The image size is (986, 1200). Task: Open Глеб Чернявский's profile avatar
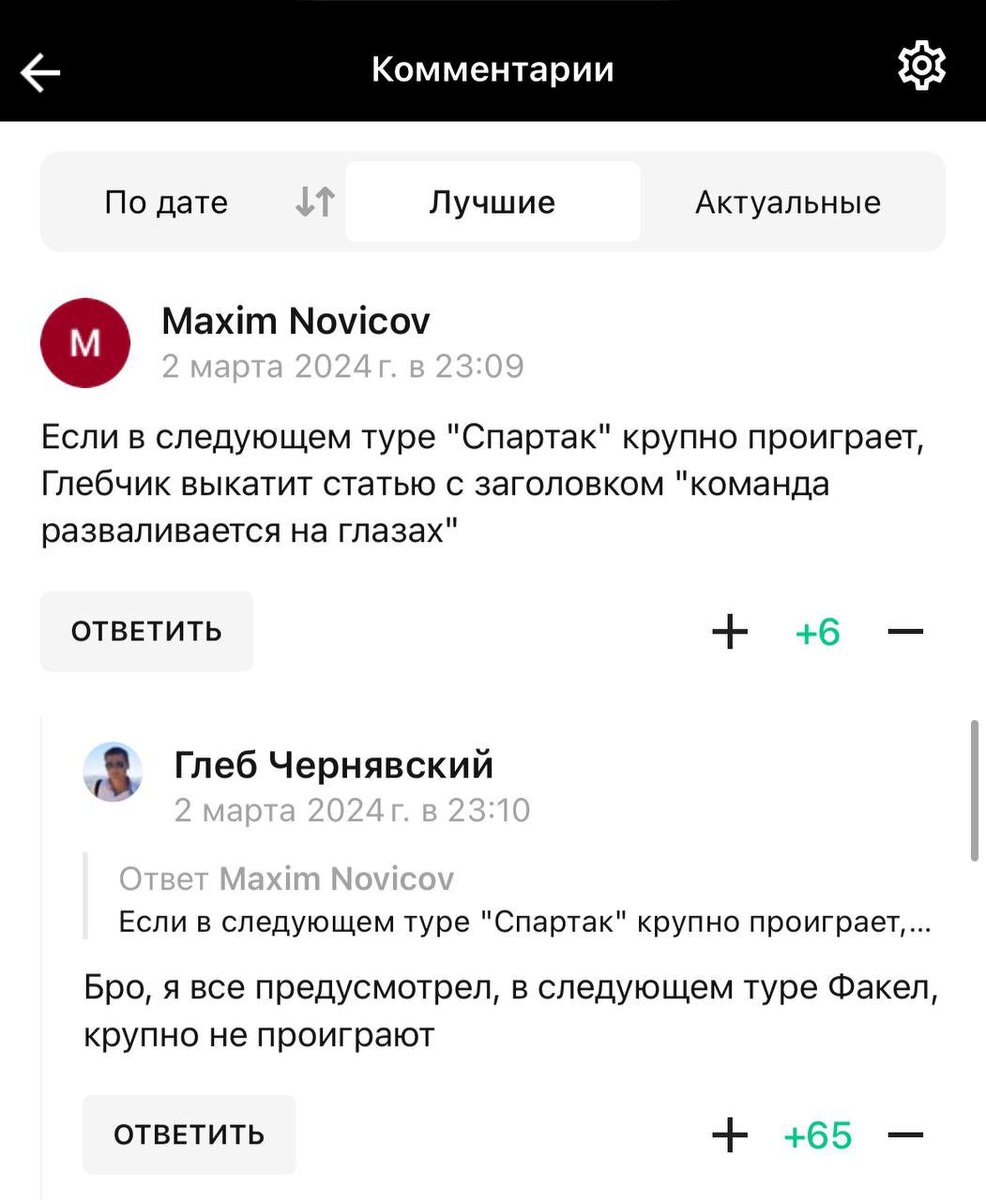113,774
